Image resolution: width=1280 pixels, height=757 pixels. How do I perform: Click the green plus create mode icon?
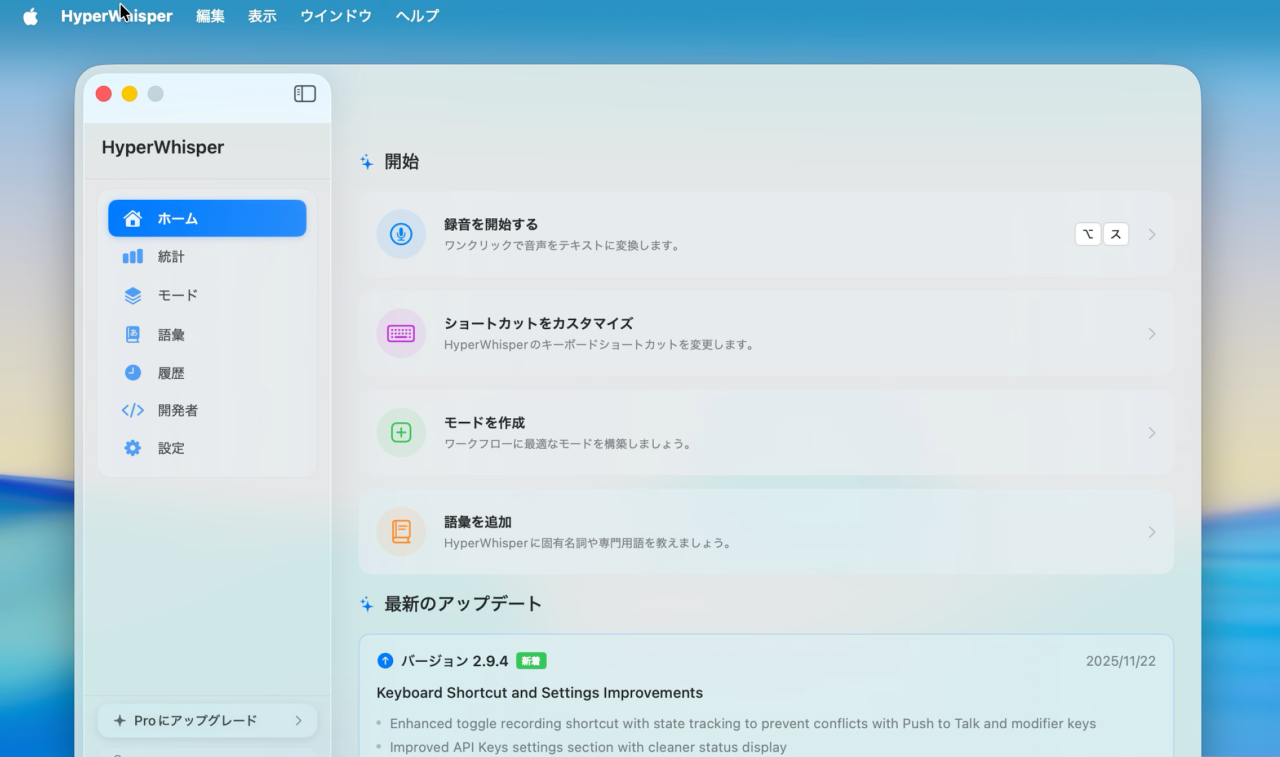pyautogui.click(x=401, y=432)
